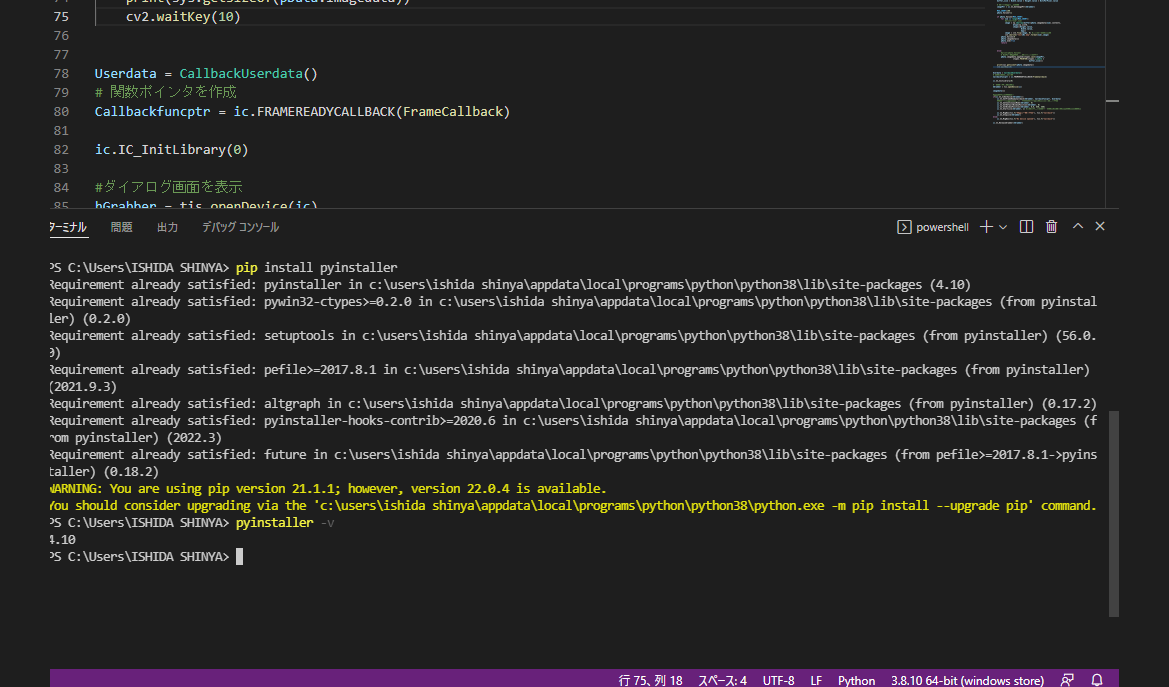Click the Userdata = CallbackUserdata() line
Screen dimensions: 1169x687
coord(206,73)
